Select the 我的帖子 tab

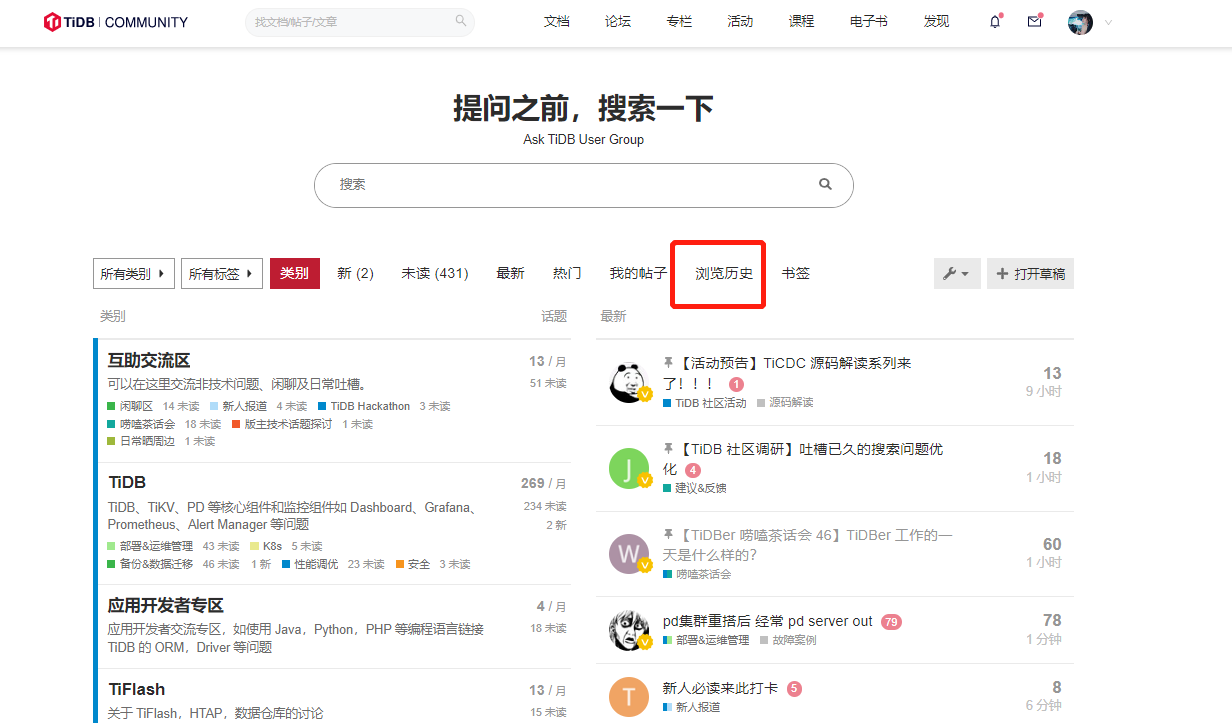[x=638, y=273]
